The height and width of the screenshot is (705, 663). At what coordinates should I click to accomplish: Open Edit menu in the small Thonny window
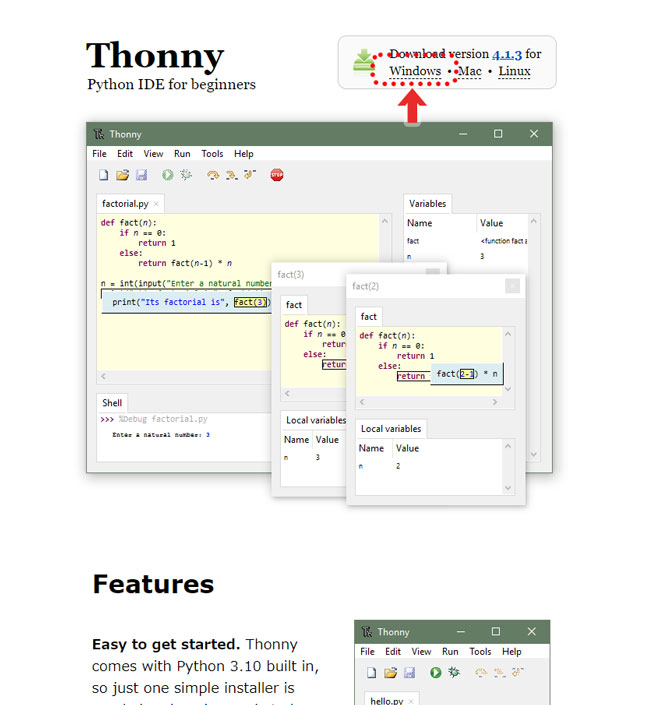click(x=393, y=651)
